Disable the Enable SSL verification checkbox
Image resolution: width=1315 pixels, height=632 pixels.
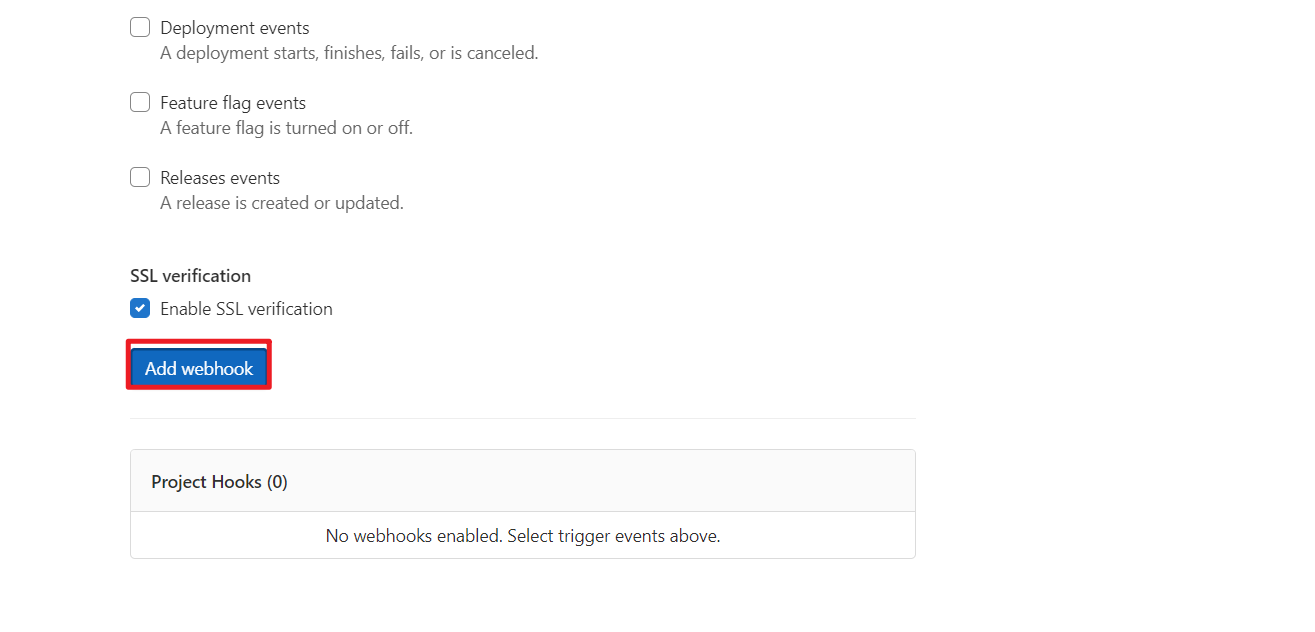[x=140, y=309]
